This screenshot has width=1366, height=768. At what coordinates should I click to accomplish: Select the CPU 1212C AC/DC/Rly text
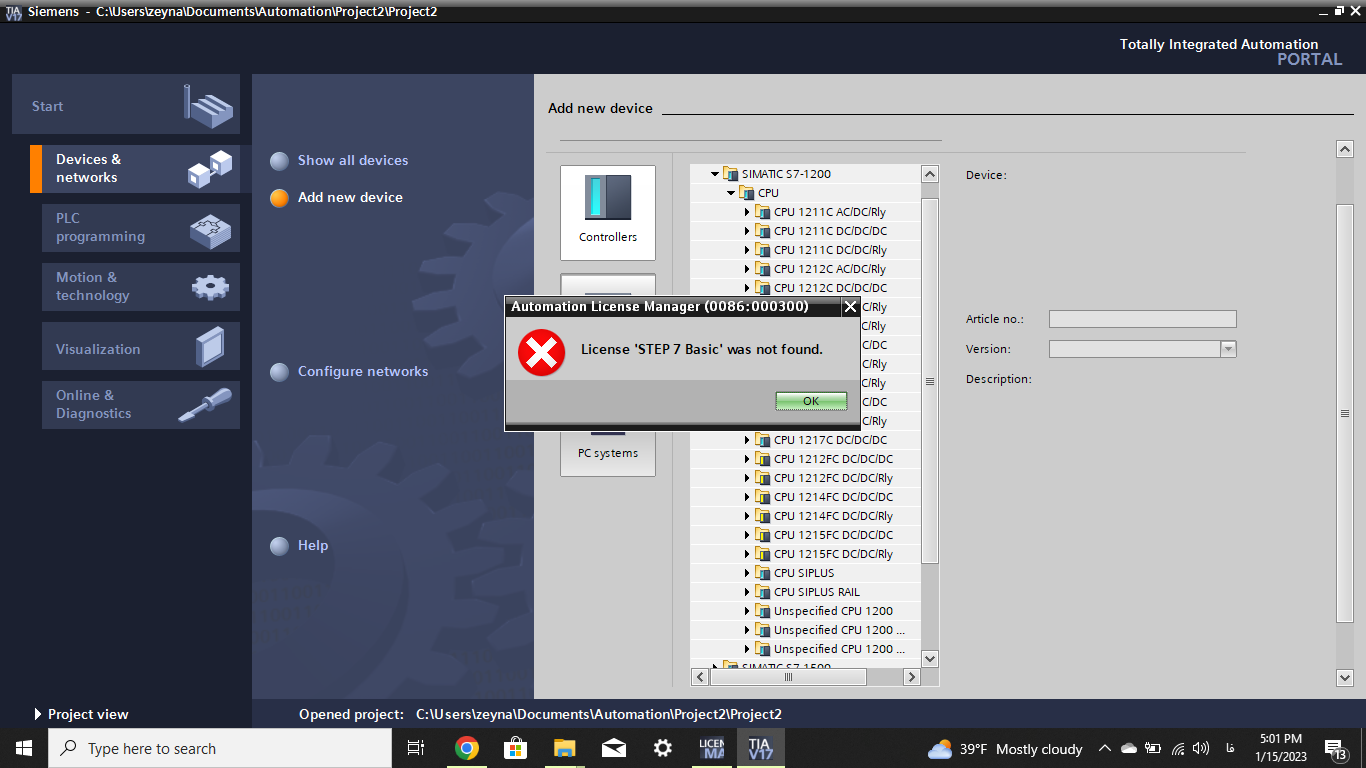coord(830,269)
